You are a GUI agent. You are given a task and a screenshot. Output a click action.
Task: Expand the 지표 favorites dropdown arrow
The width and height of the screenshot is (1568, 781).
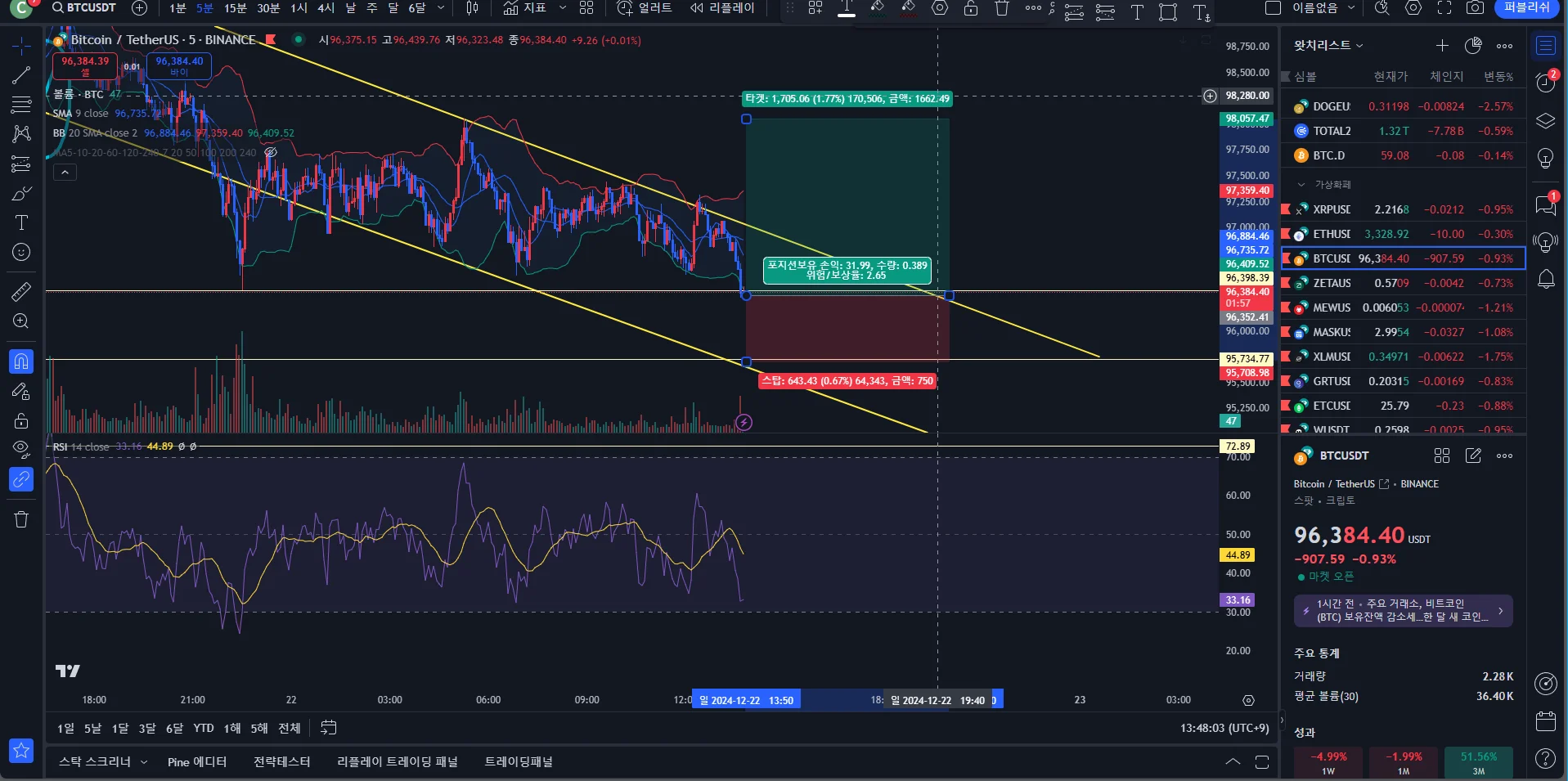point(562,8)
